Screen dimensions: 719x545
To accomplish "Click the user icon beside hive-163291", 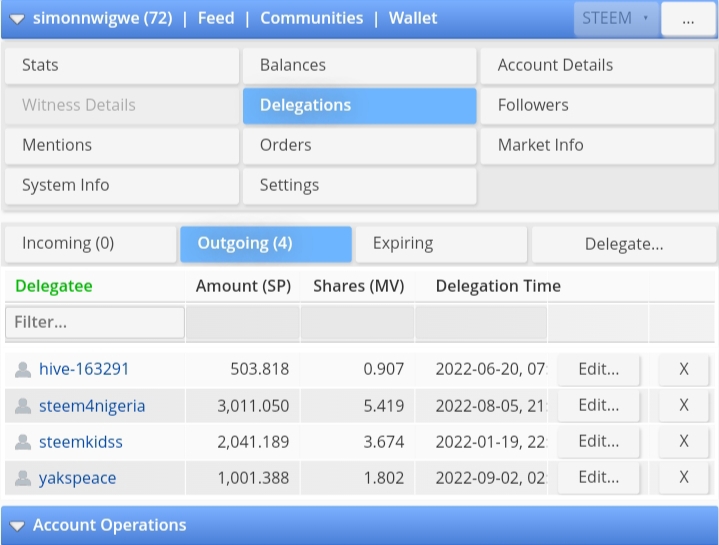I will [23, 370].
